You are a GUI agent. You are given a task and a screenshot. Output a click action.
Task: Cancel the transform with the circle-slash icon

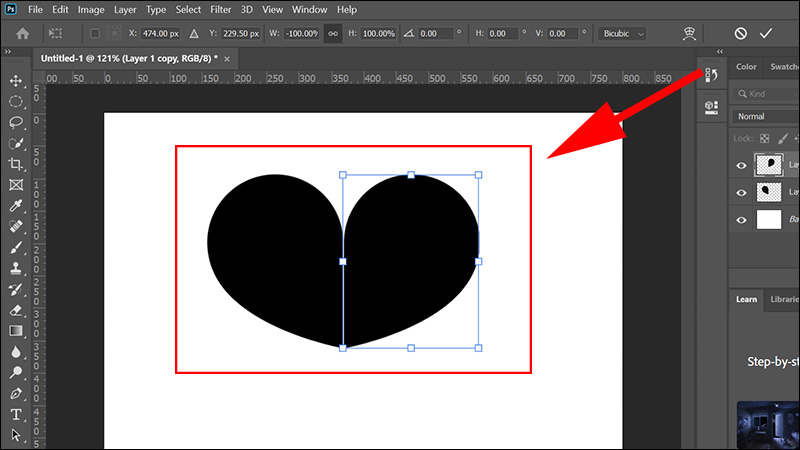click(740, 33)
